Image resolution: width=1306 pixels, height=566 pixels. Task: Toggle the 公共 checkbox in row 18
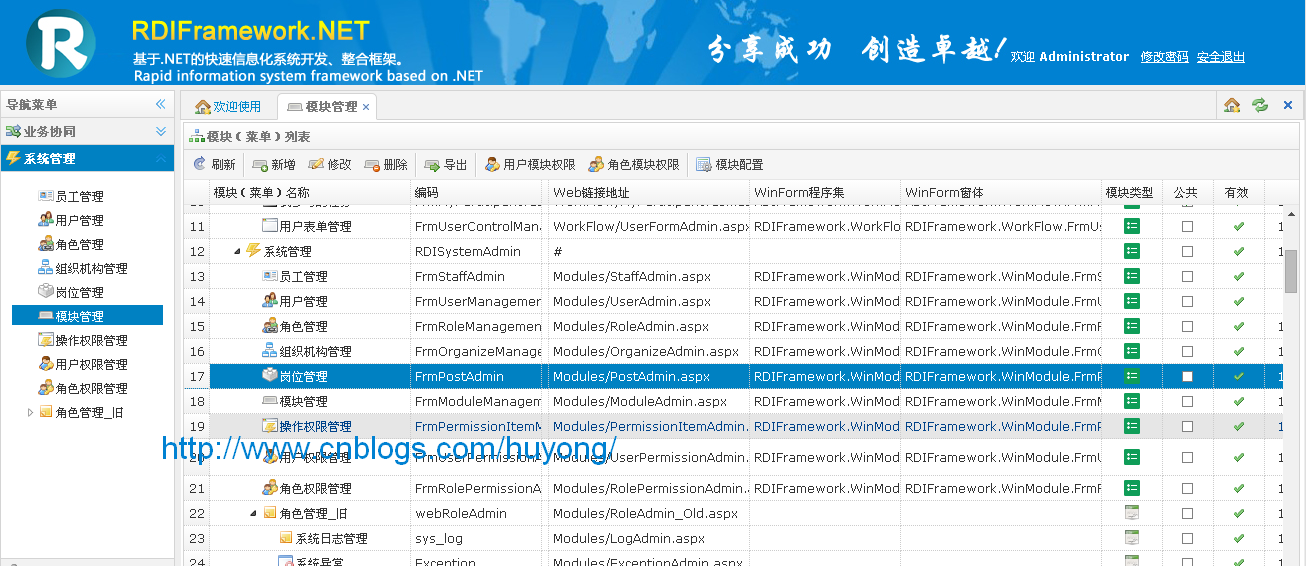(1187, 402)
